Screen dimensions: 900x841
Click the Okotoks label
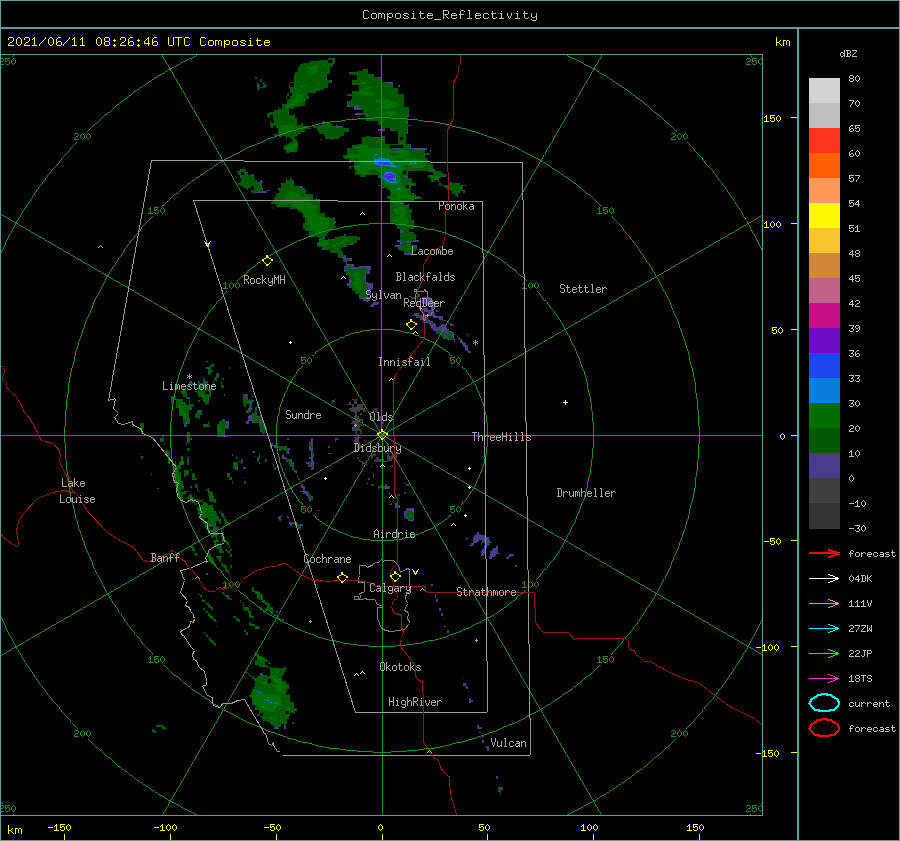[400, 667]
